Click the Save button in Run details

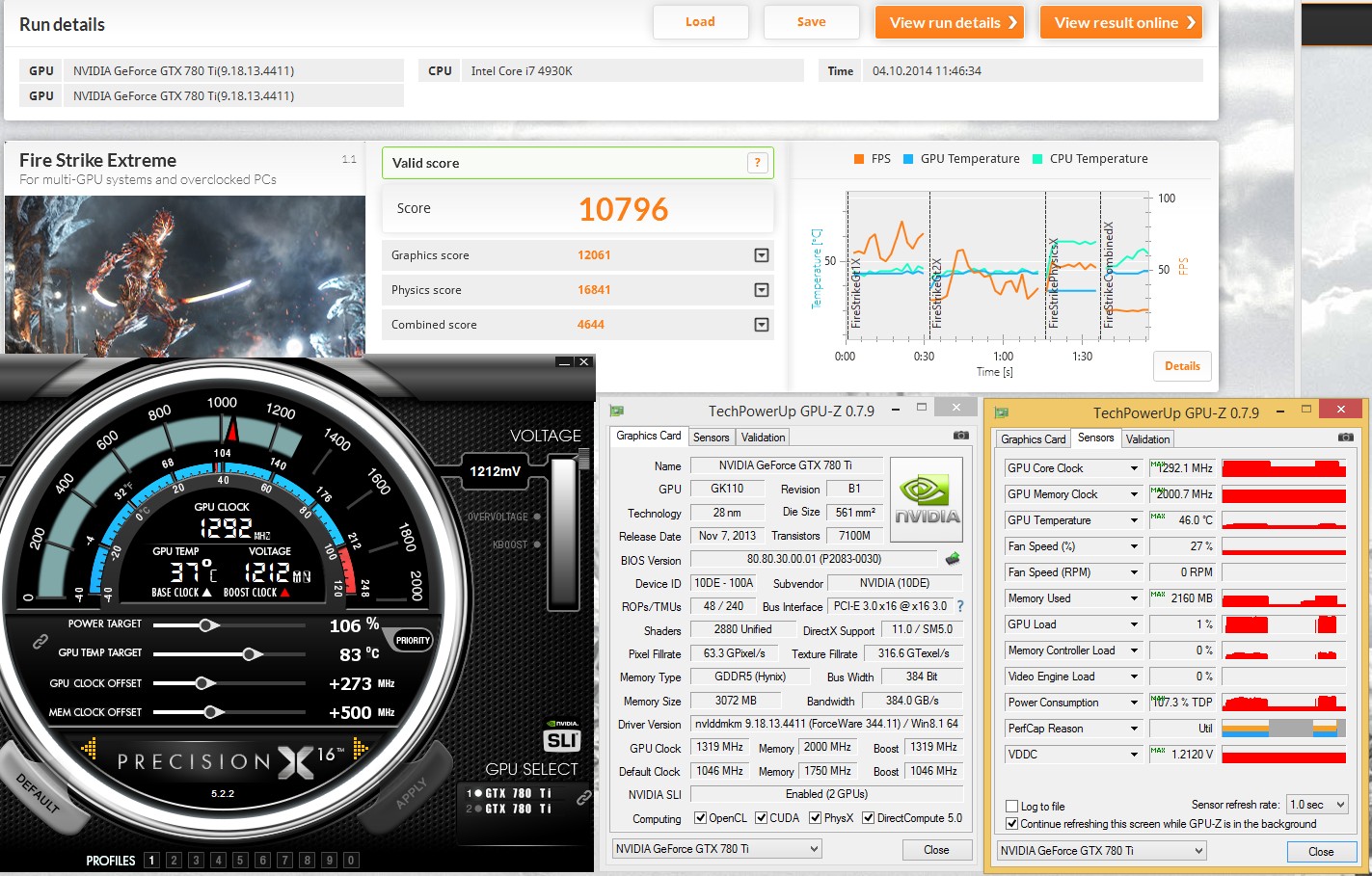[x=812, y=22]
